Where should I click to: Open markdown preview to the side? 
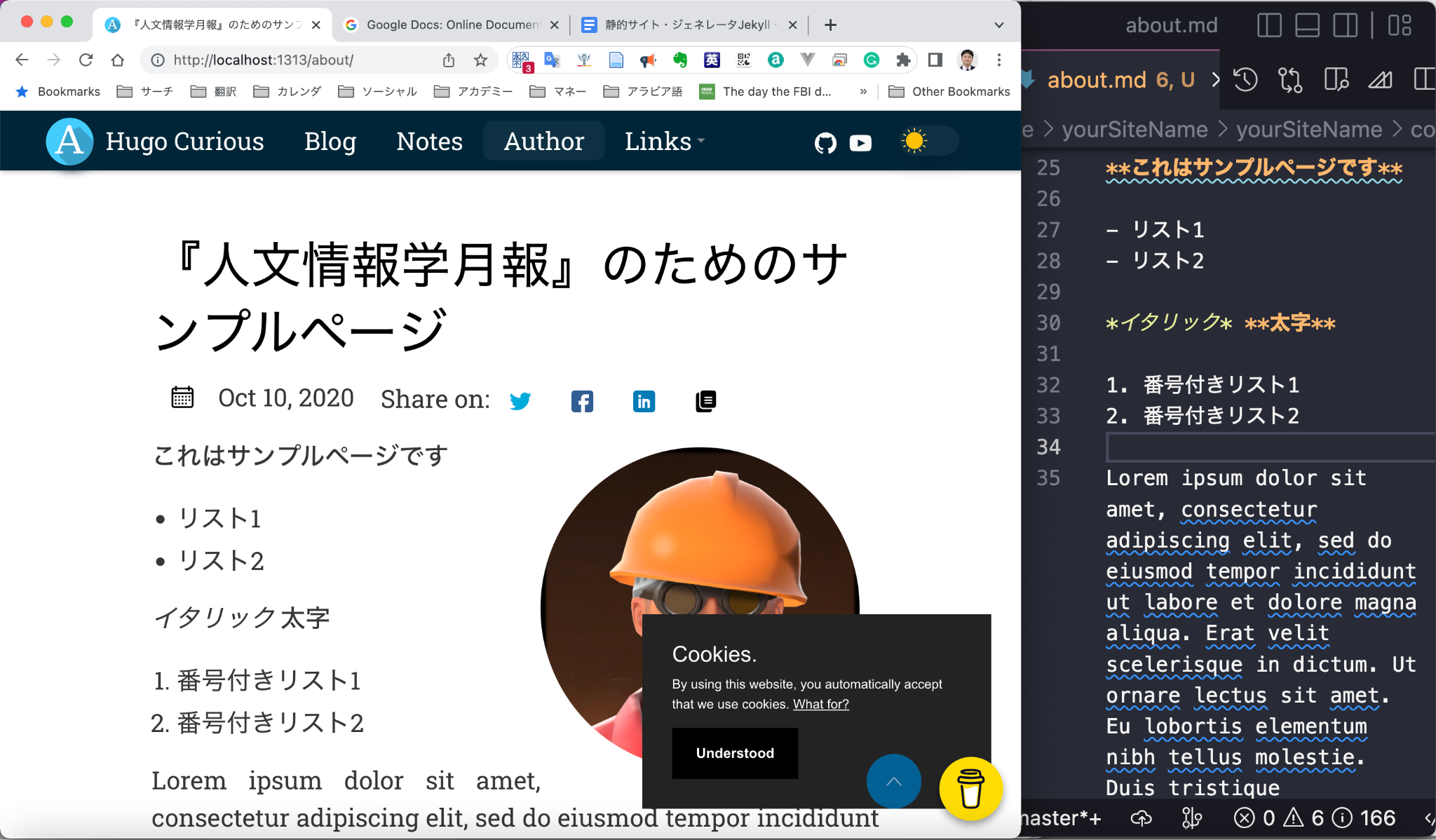coord(1336,79)
